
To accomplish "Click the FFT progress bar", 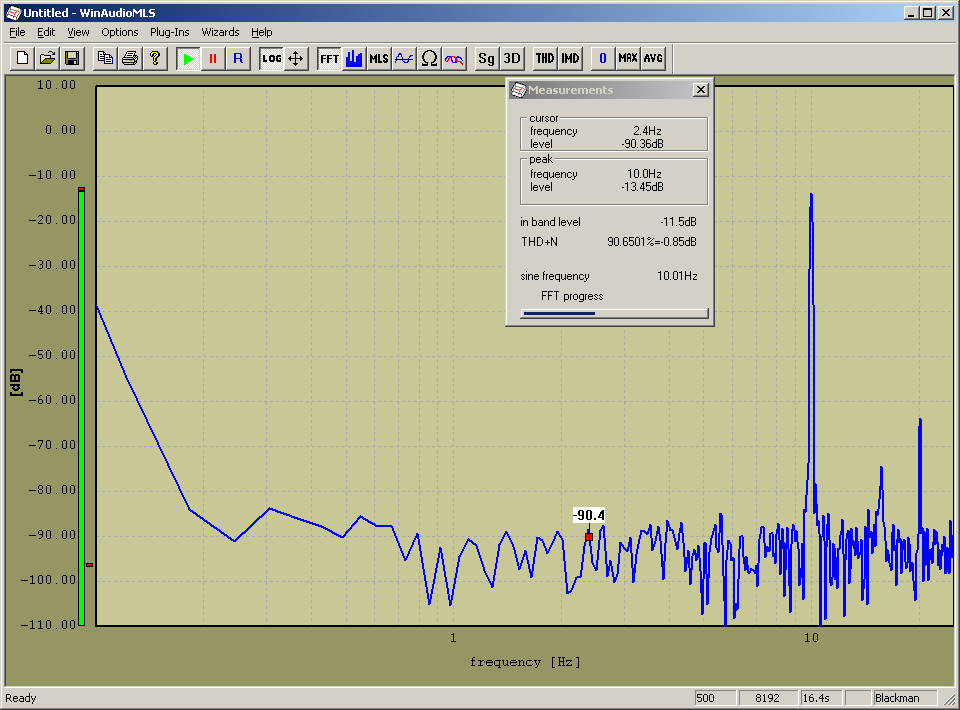I will coord(614,313).
